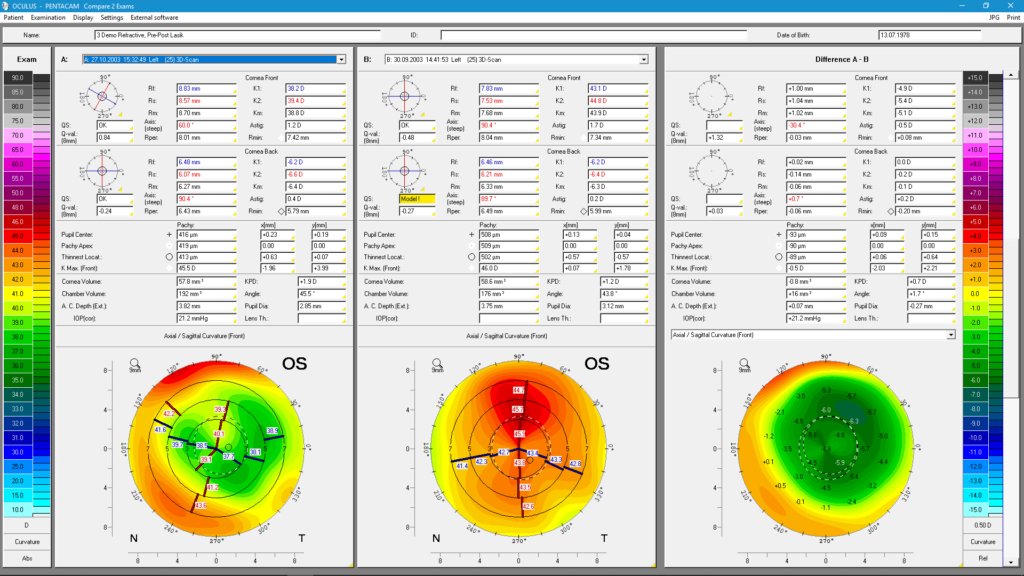Click the 9mm magnifier icon on map A
The height and width of the screenshot is (576, 1024).
click(x=135, y=365)
